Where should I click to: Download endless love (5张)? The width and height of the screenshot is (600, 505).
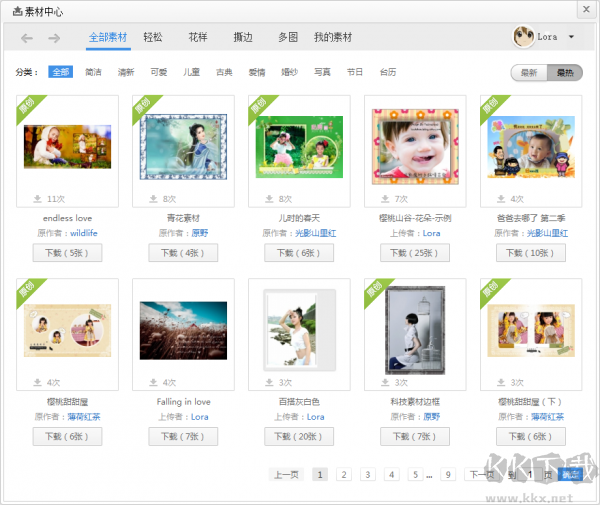pyautogui.click(x=67, y=253)
